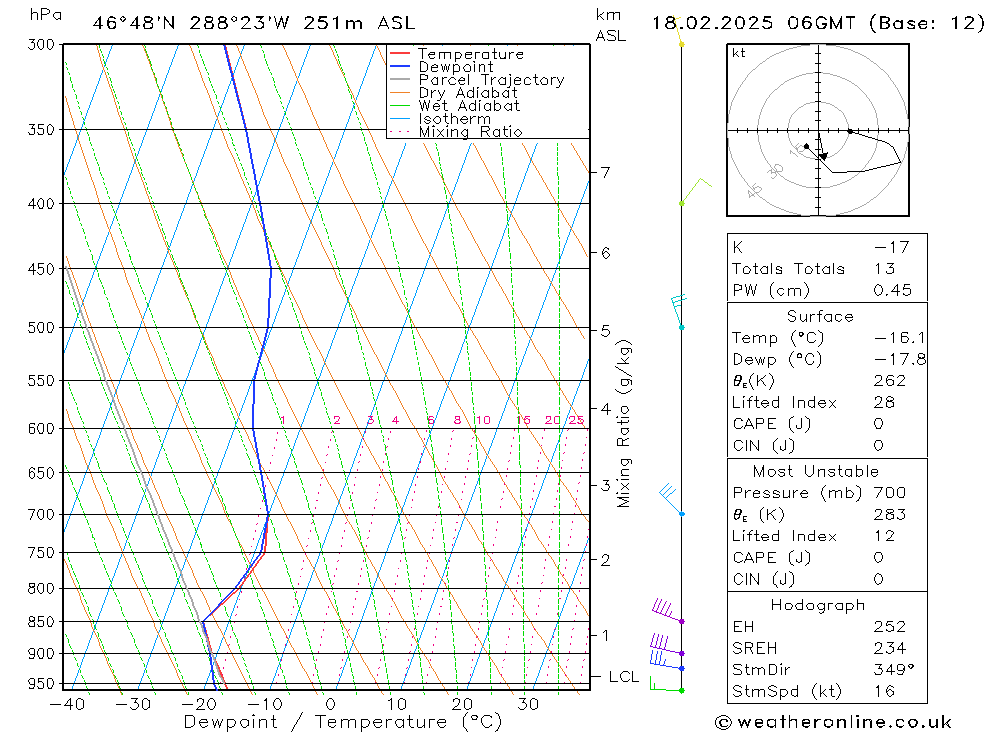Viewport: 1000px width, 733px height.
Task: Click the 850 hPa purple wind barb
Action: pos(667,610)
